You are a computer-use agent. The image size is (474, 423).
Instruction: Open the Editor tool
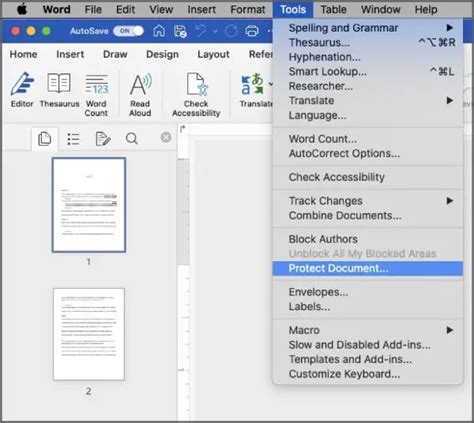pos(22,89)
